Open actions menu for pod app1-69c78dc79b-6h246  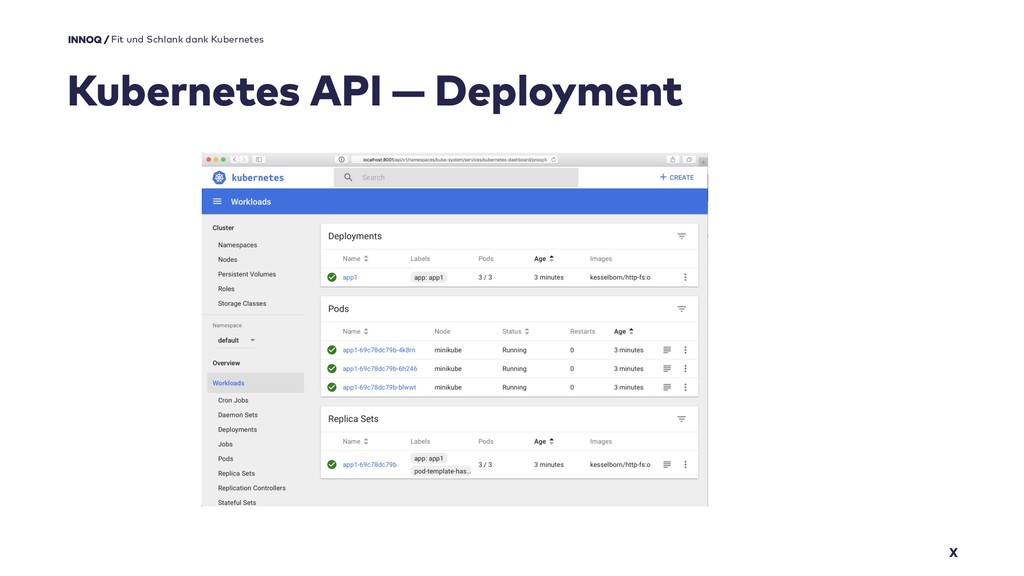pyautogui.click(x=685, y=369)
